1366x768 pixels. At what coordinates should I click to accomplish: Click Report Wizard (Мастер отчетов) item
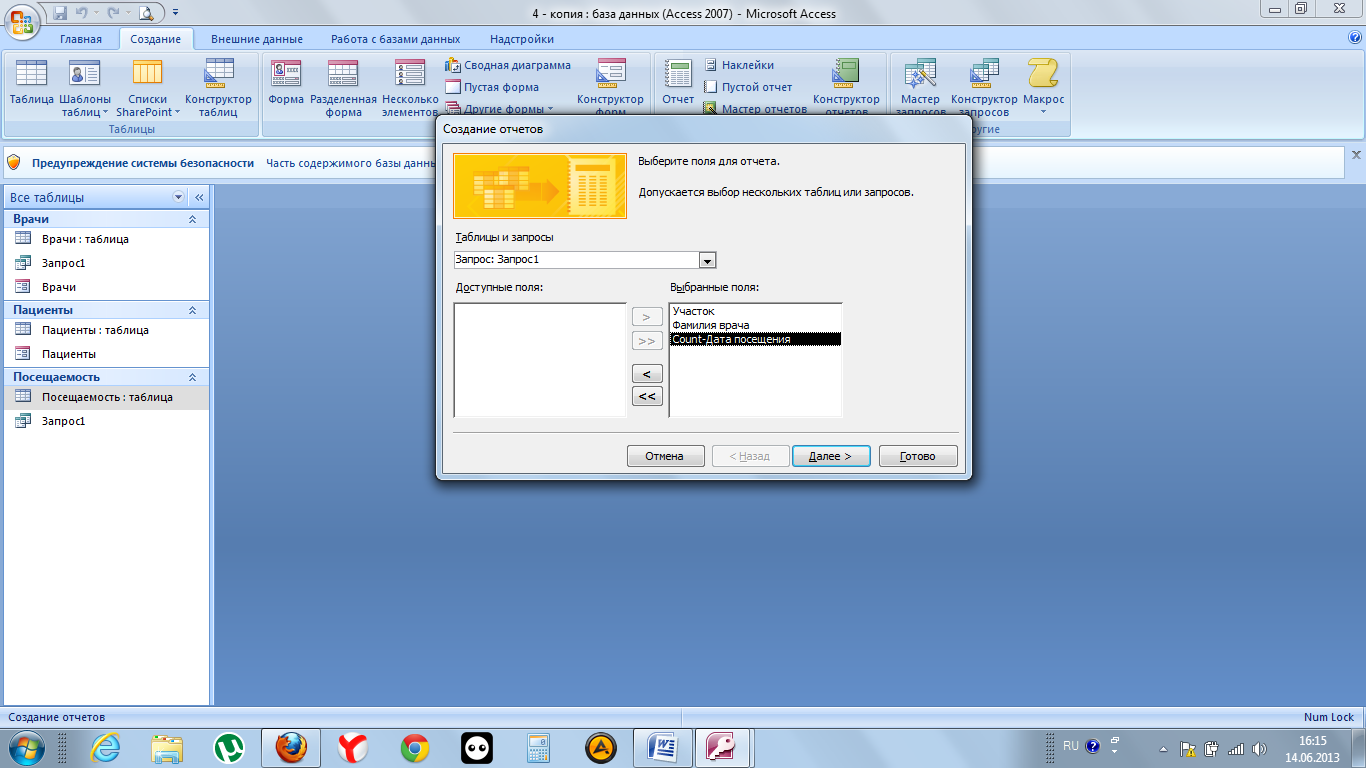[755, 109]
